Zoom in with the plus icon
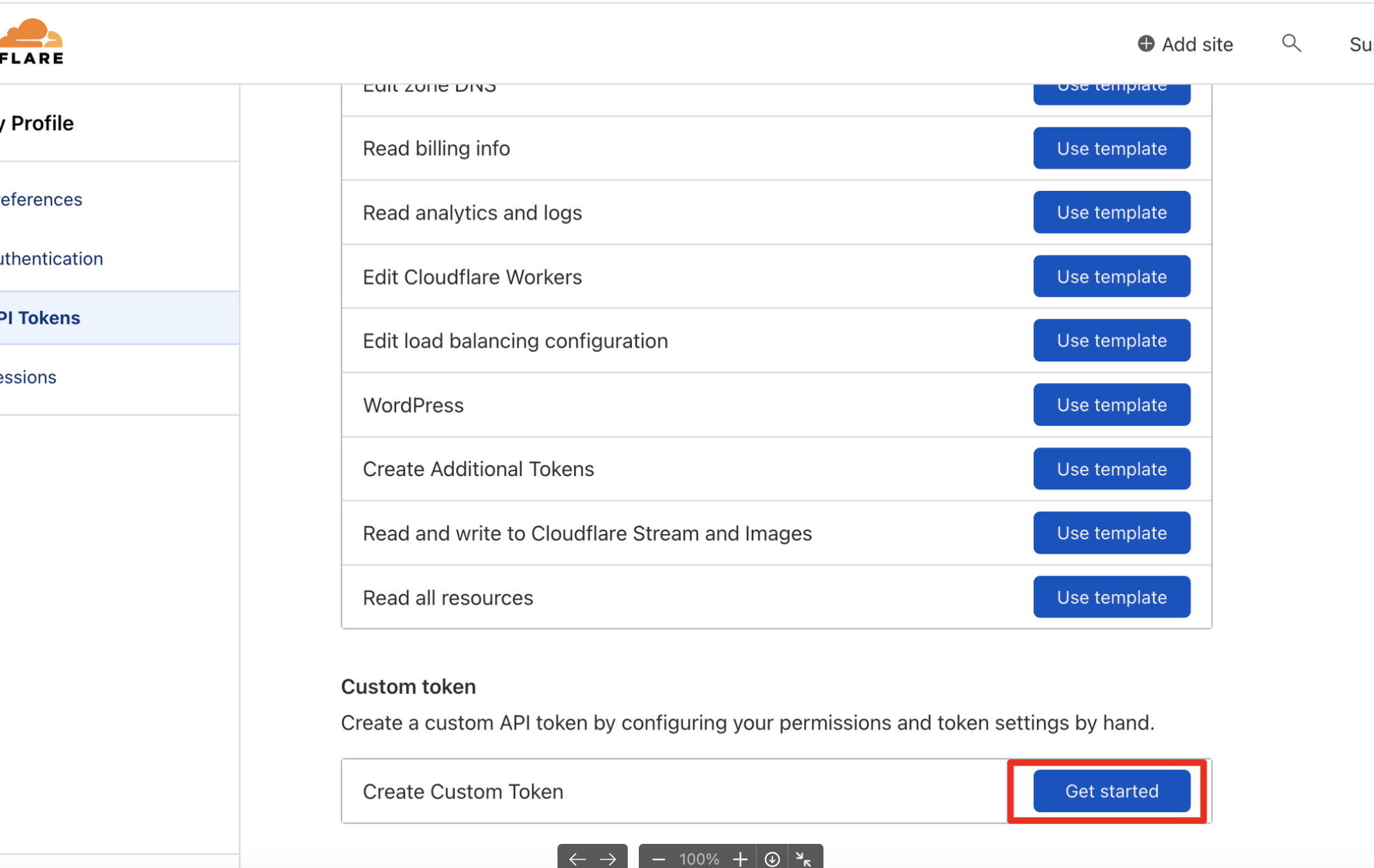Image resolution: width=1374 pixels, height=868 pixels. [x=740, y=858]
